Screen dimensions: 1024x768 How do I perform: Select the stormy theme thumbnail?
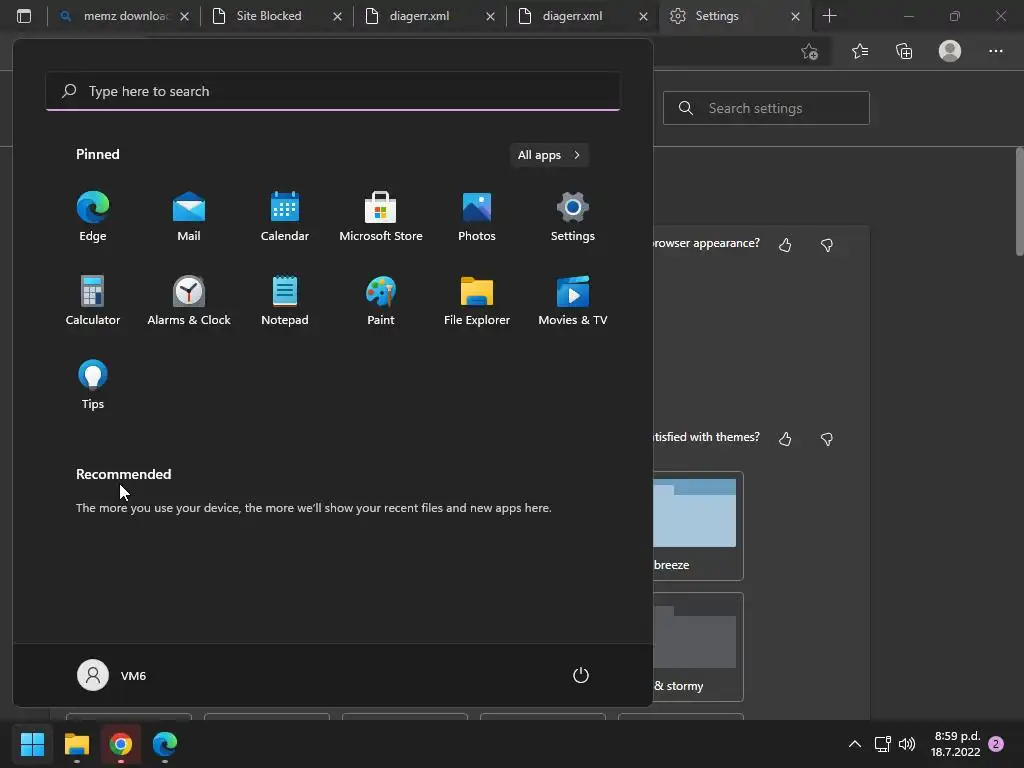tap(697, 647)
